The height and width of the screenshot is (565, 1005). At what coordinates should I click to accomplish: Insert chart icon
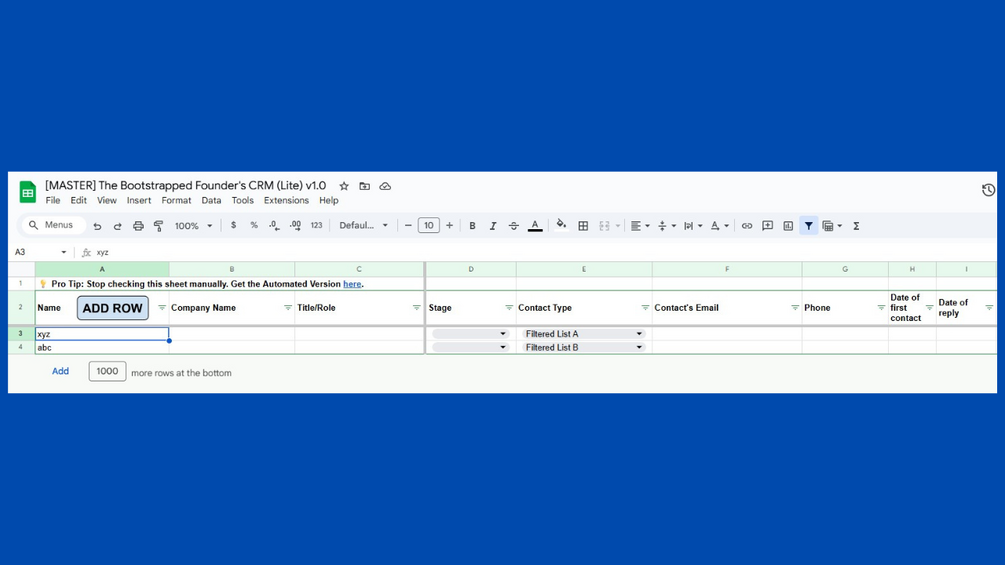click(788, 226)
